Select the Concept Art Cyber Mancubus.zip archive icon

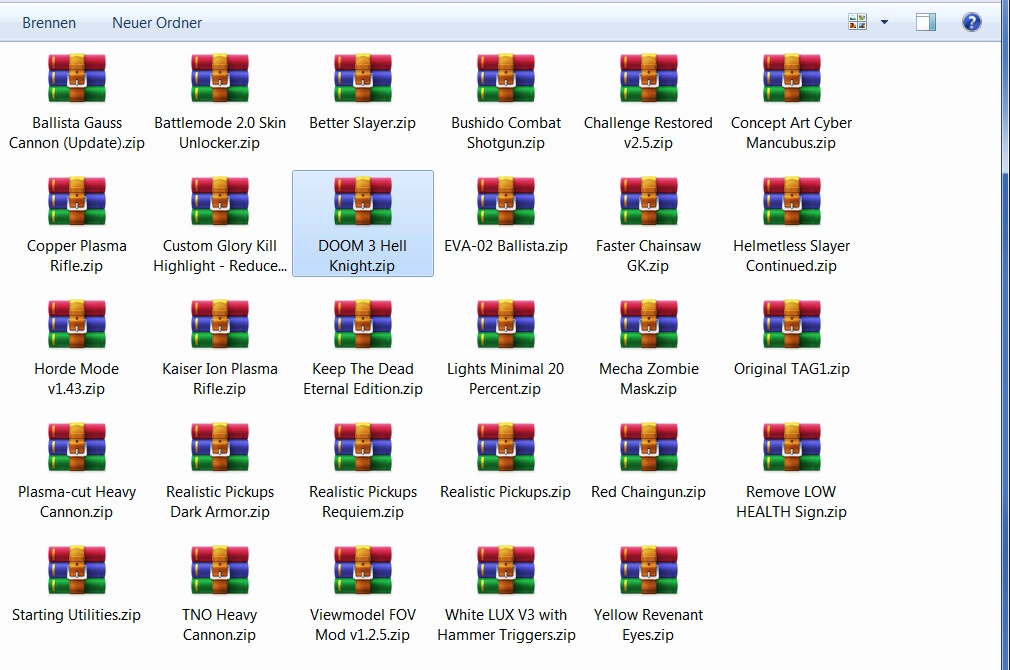coord(792,79)
